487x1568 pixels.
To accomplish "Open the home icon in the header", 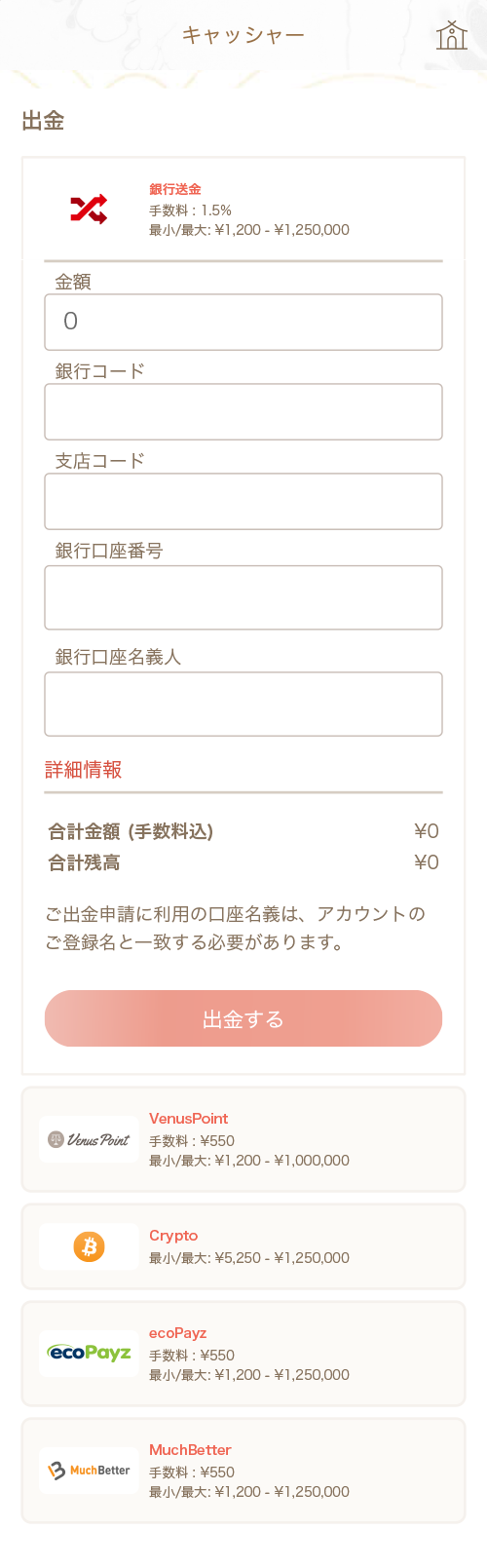I will pos(452,35).
